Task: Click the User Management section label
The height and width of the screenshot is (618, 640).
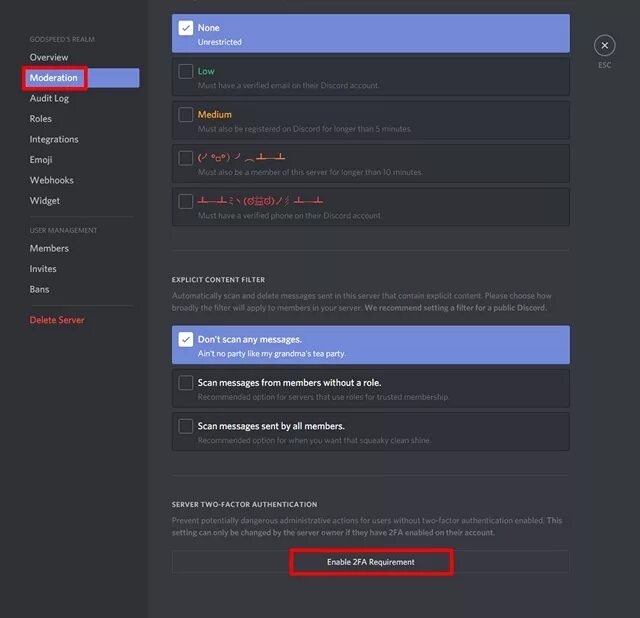Action: [x=63, y=230]
